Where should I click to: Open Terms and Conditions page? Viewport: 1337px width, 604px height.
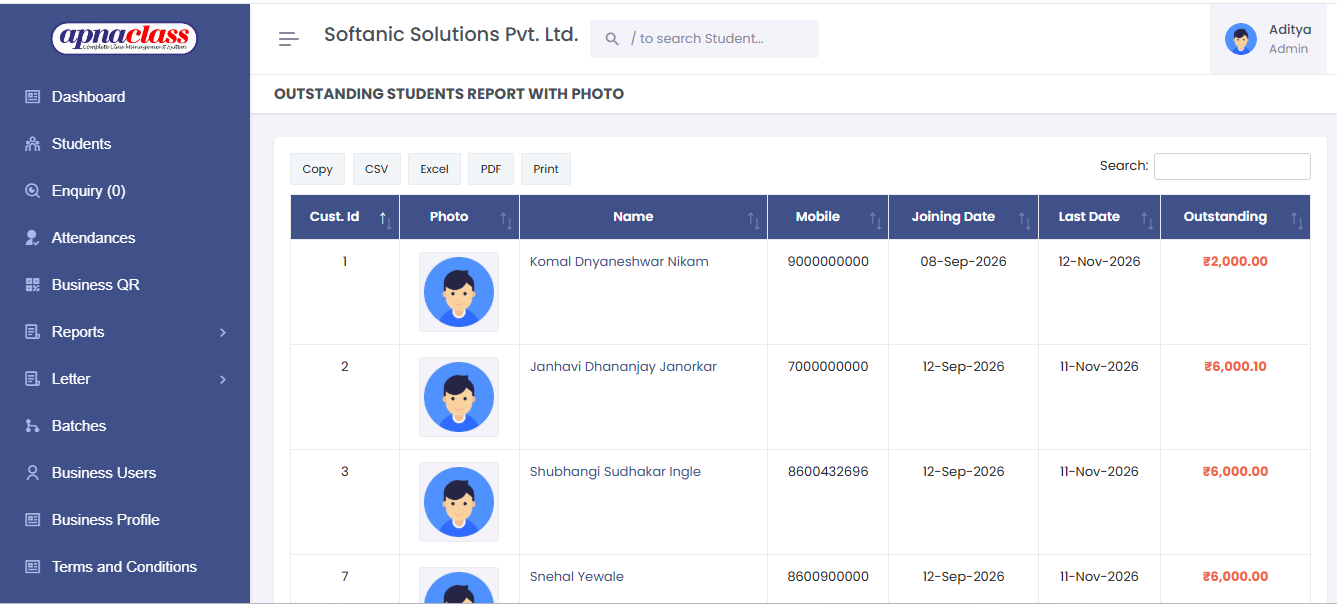coord(125,567)
